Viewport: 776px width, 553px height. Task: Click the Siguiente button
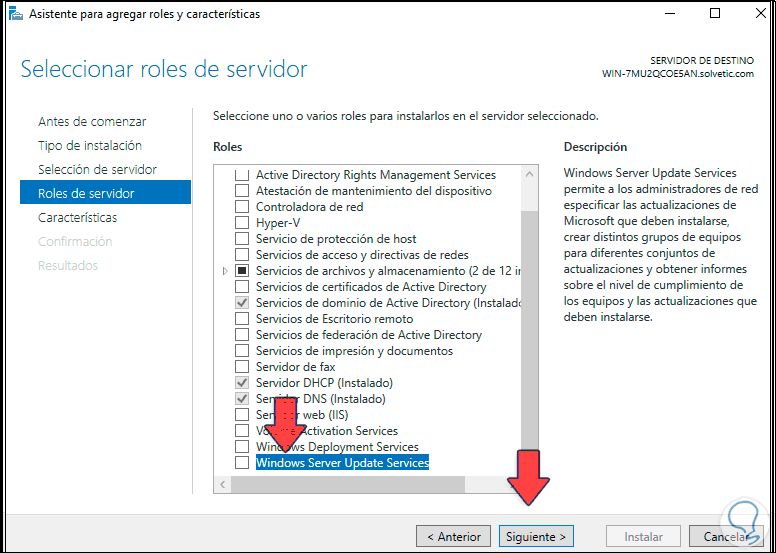tap(536, 537)
